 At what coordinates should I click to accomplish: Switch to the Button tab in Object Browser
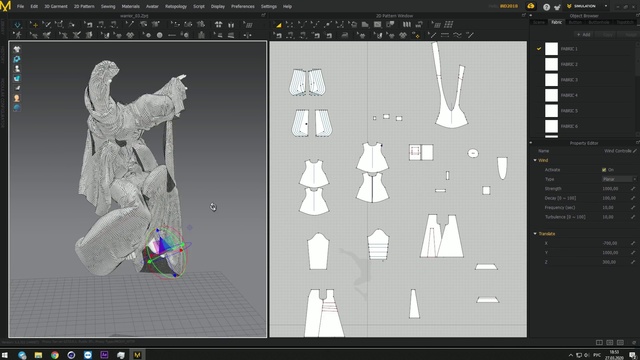575,22
